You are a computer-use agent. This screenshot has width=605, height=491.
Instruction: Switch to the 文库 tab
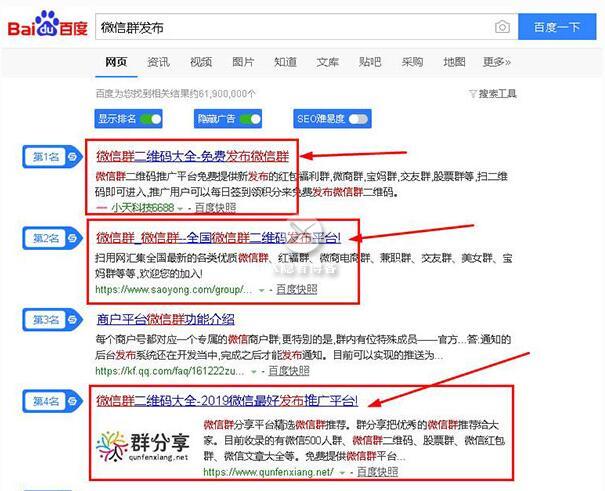(x=327, y=62)
